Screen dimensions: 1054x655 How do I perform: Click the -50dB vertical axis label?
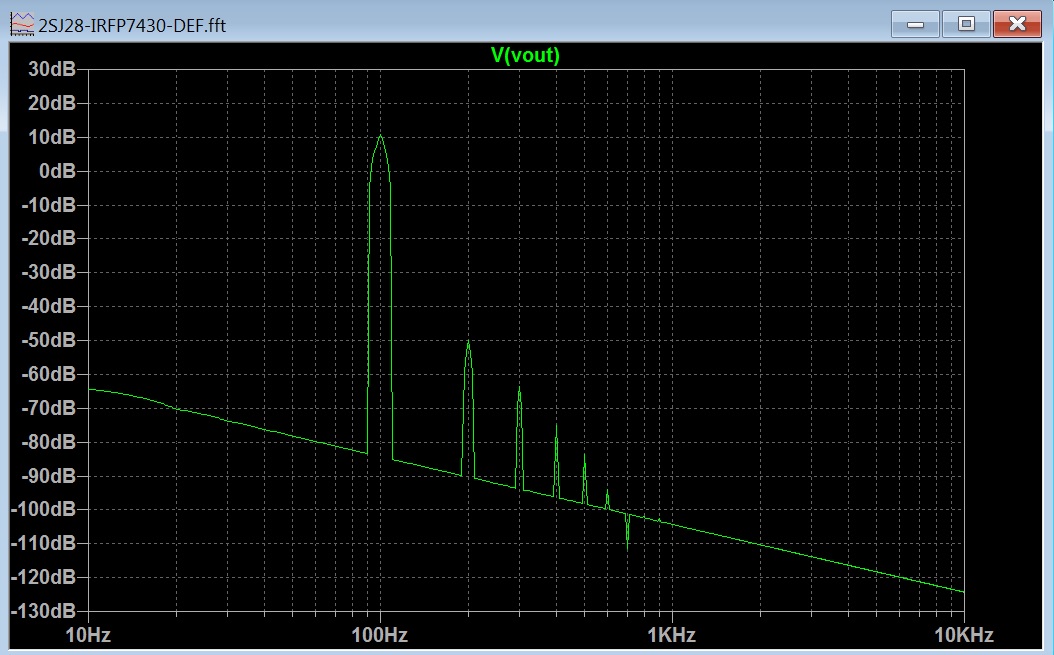click(48, 340)
